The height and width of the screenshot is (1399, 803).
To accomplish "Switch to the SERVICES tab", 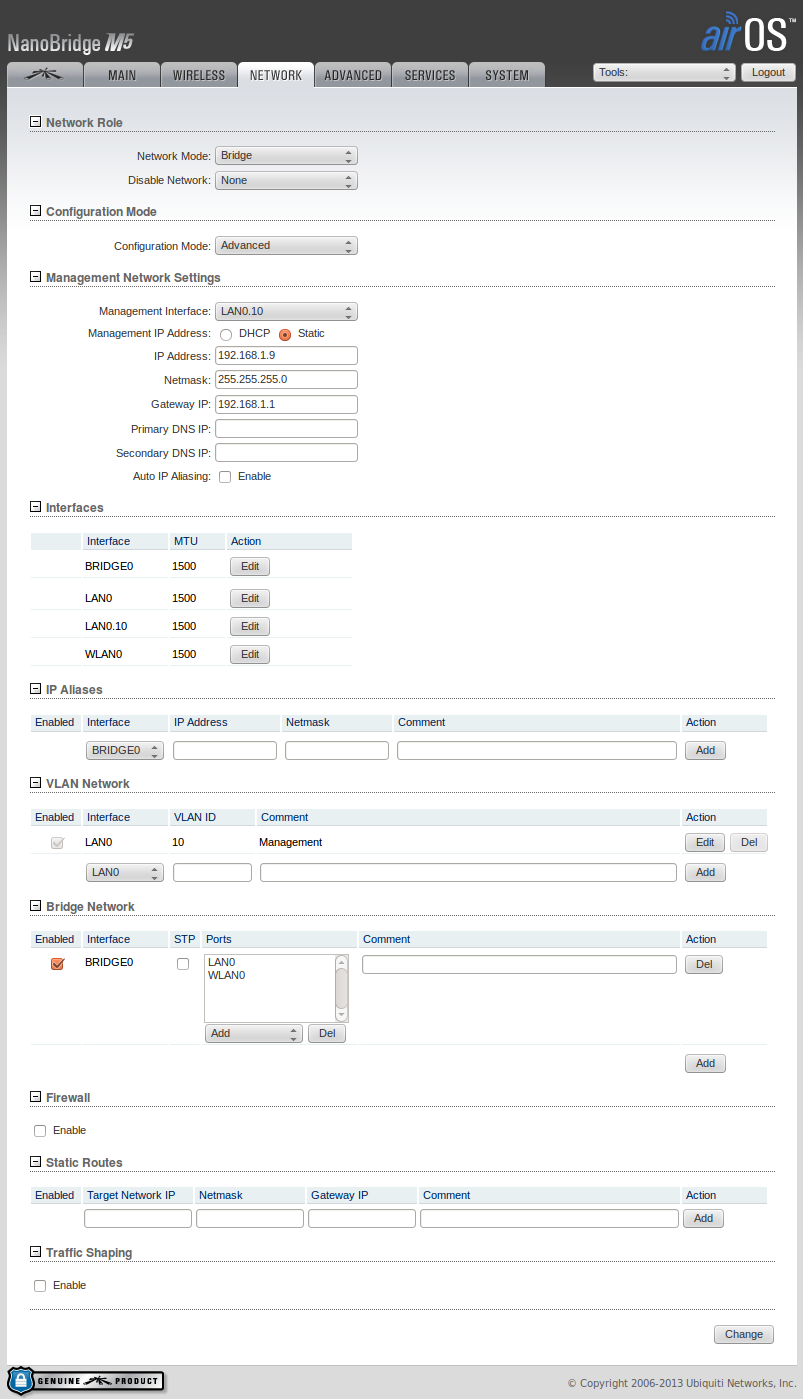I will coord(430,75).
